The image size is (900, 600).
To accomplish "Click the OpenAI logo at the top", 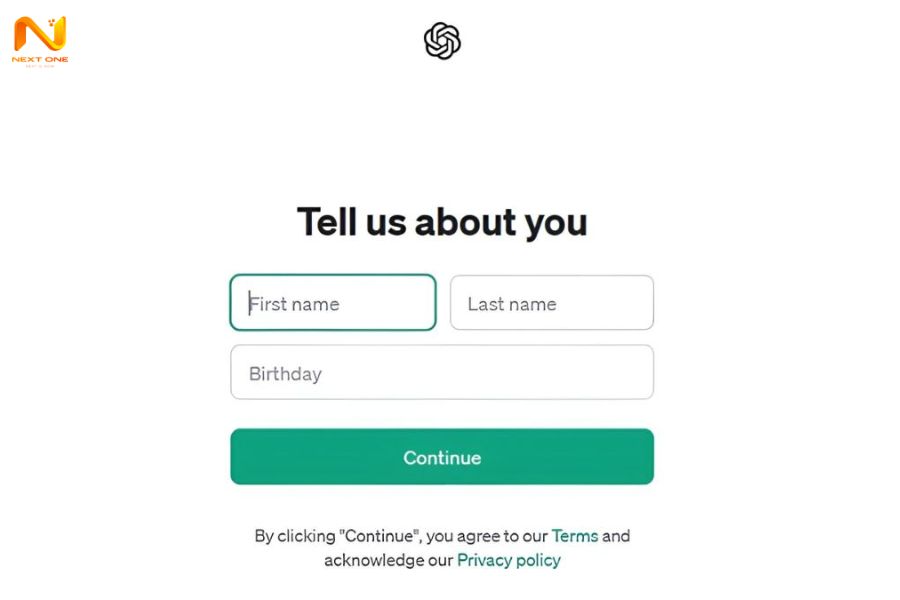I will click(x=442, y=41).
